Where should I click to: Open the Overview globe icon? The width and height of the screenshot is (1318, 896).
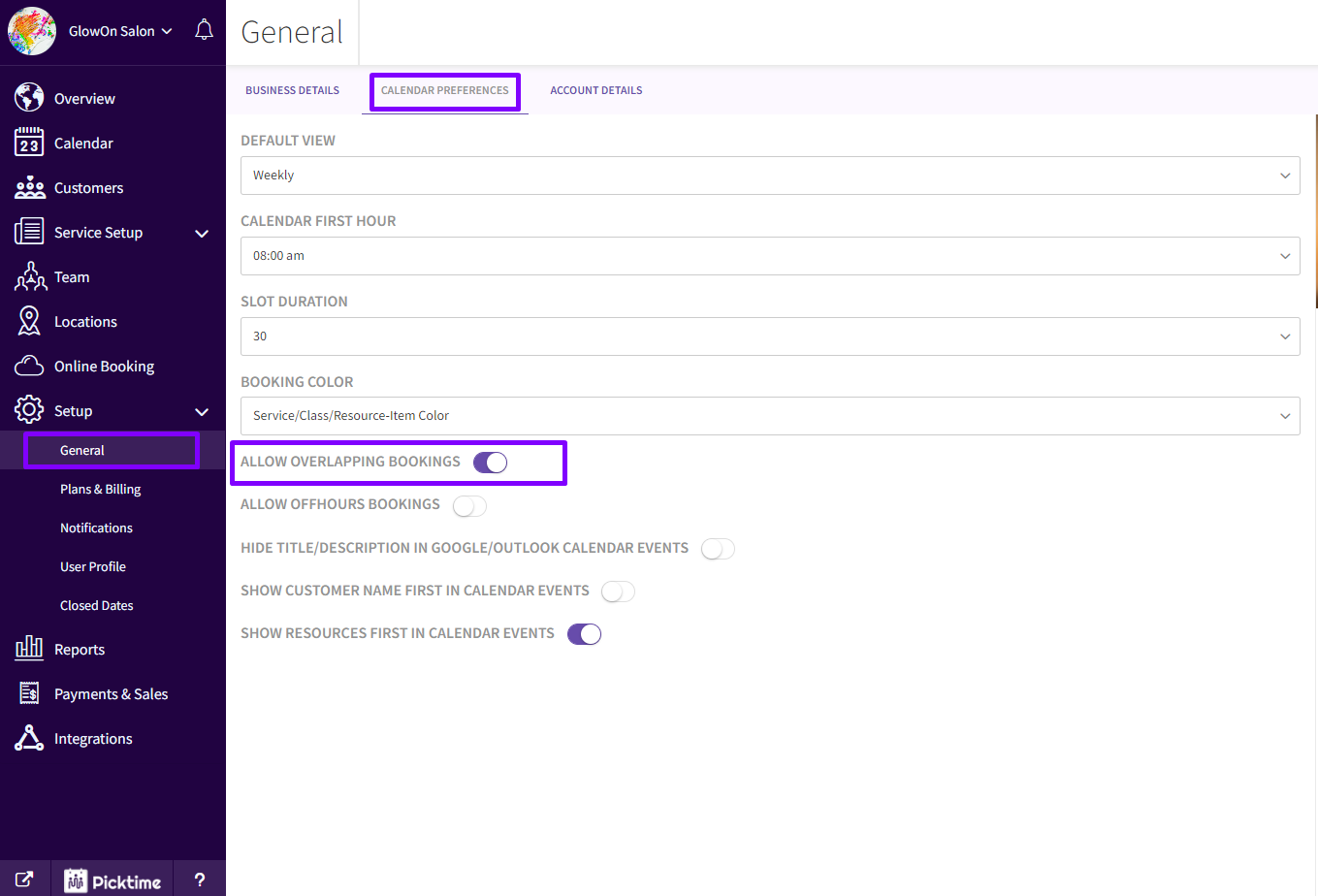pos(29,98)
